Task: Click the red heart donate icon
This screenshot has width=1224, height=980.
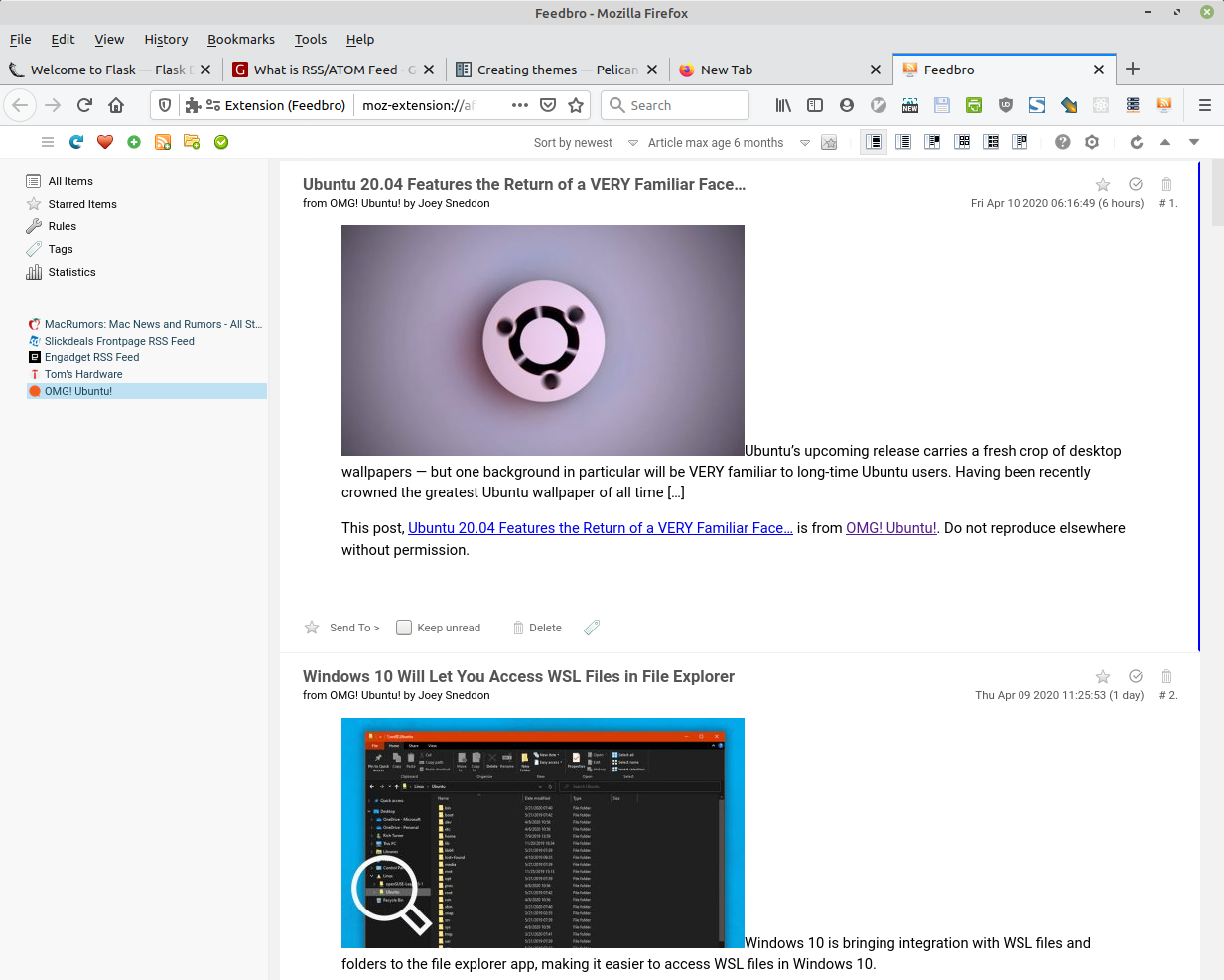Action: 105,142
